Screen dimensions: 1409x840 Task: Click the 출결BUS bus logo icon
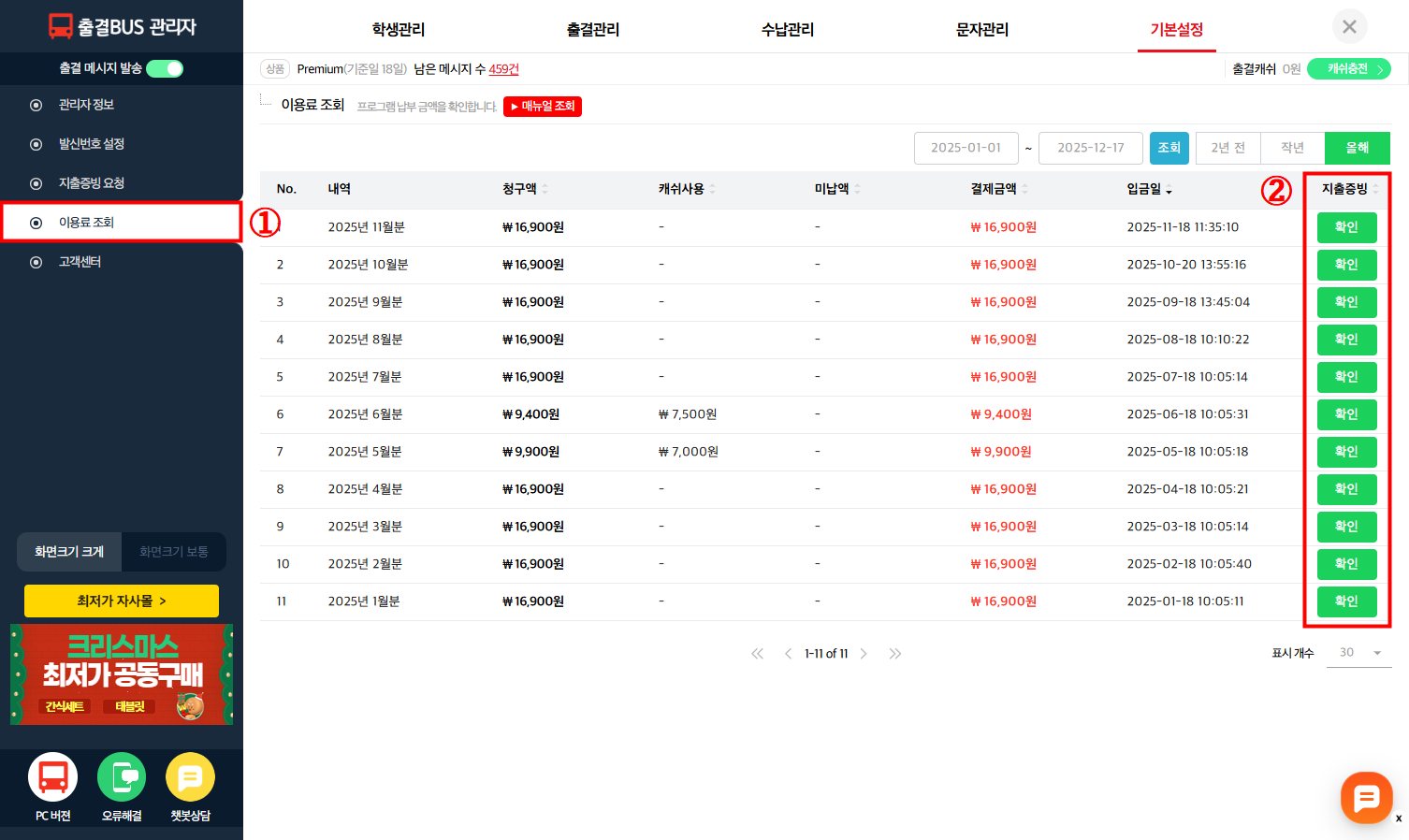point(61,27)
